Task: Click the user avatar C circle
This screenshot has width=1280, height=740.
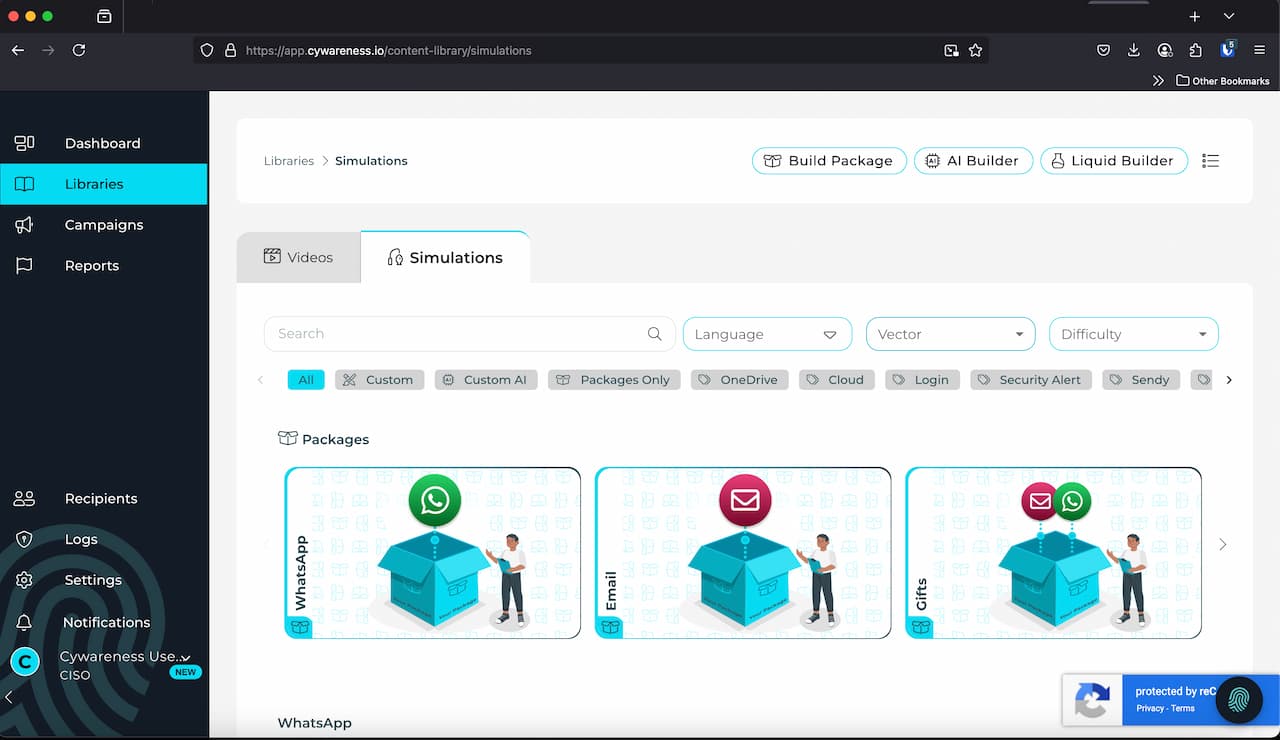Action: [x=25, y=661]
